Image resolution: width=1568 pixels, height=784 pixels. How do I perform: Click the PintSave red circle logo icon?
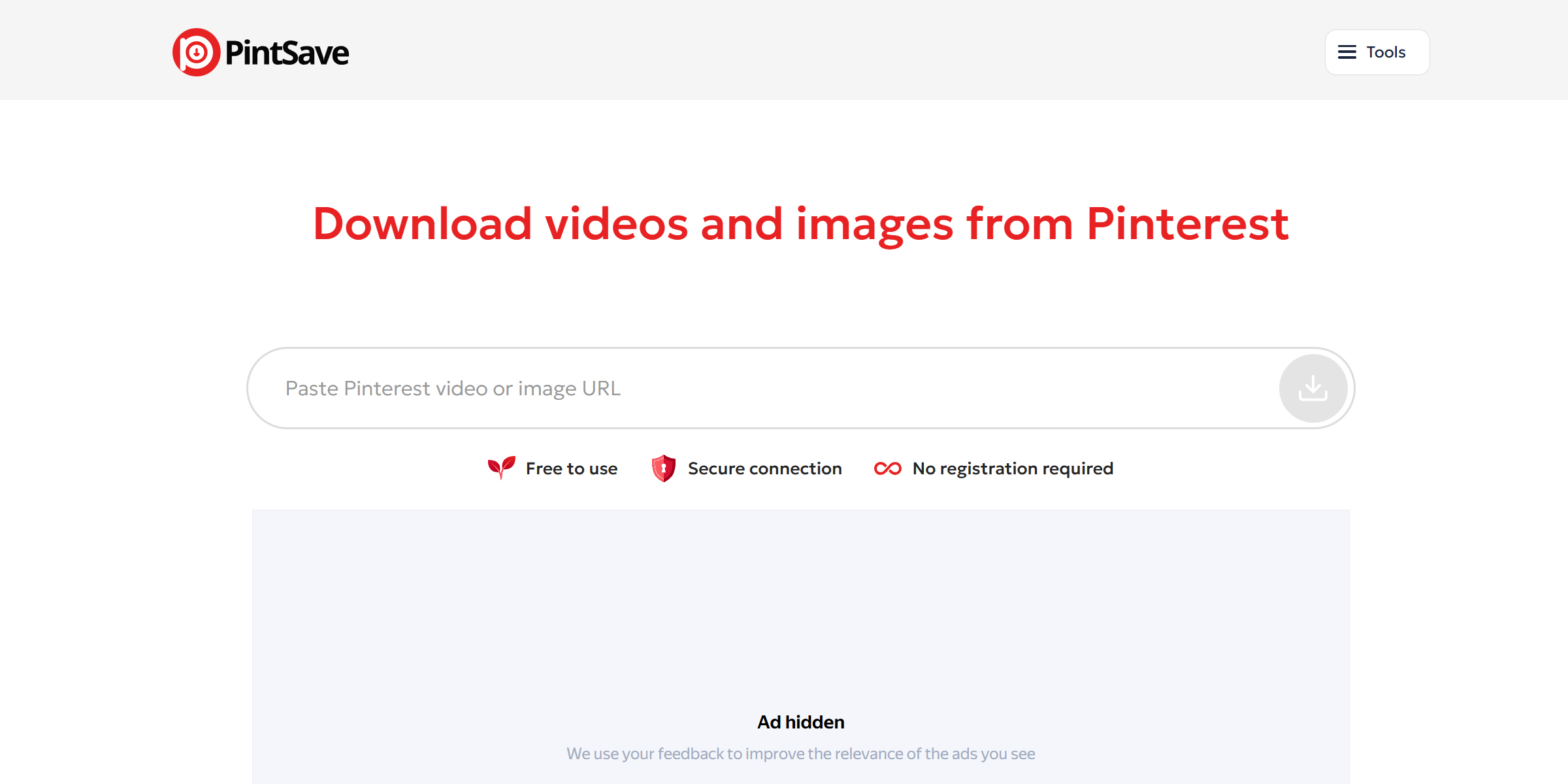click(196, 52)
